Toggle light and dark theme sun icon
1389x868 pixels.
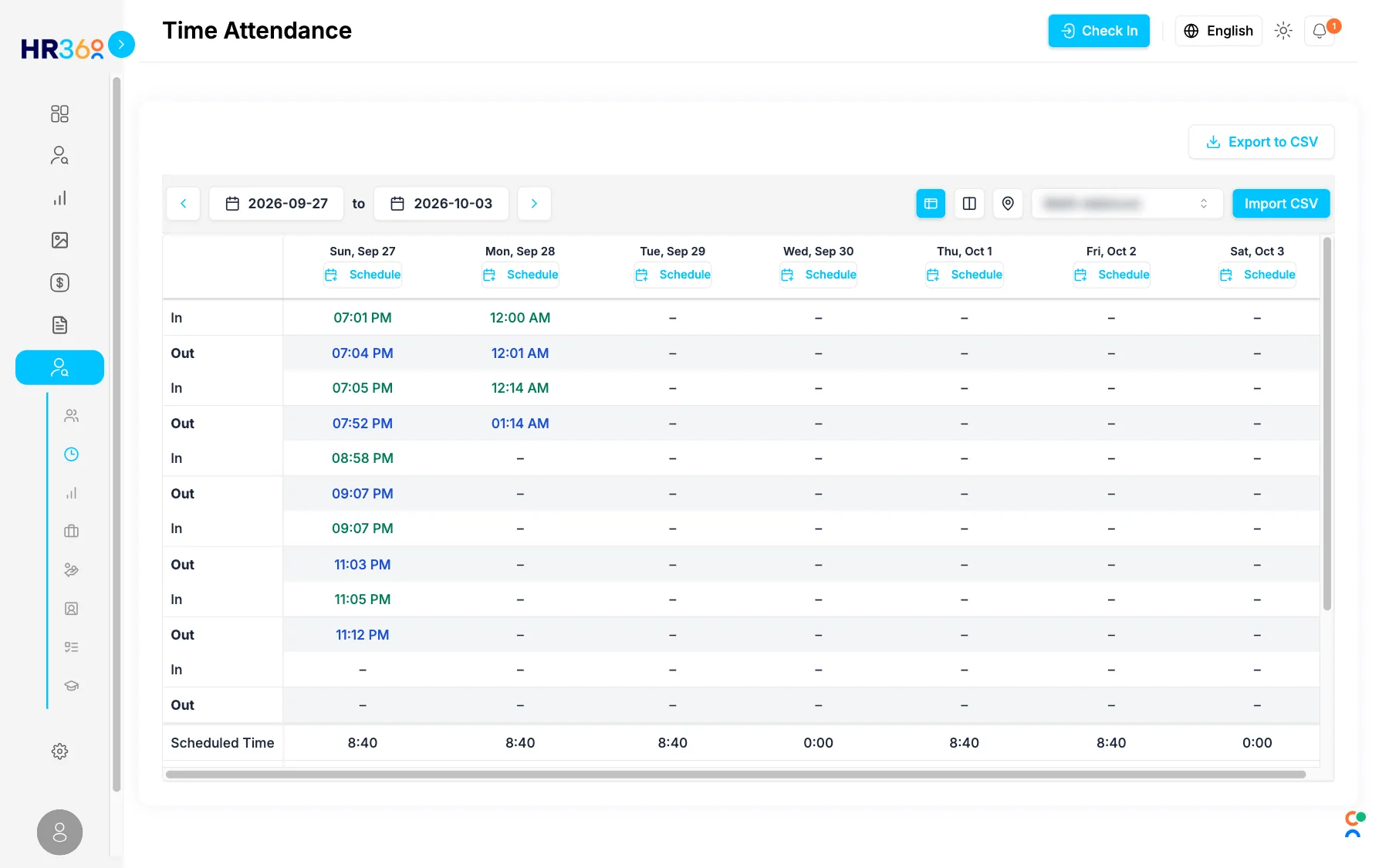tap(1283, 31)
